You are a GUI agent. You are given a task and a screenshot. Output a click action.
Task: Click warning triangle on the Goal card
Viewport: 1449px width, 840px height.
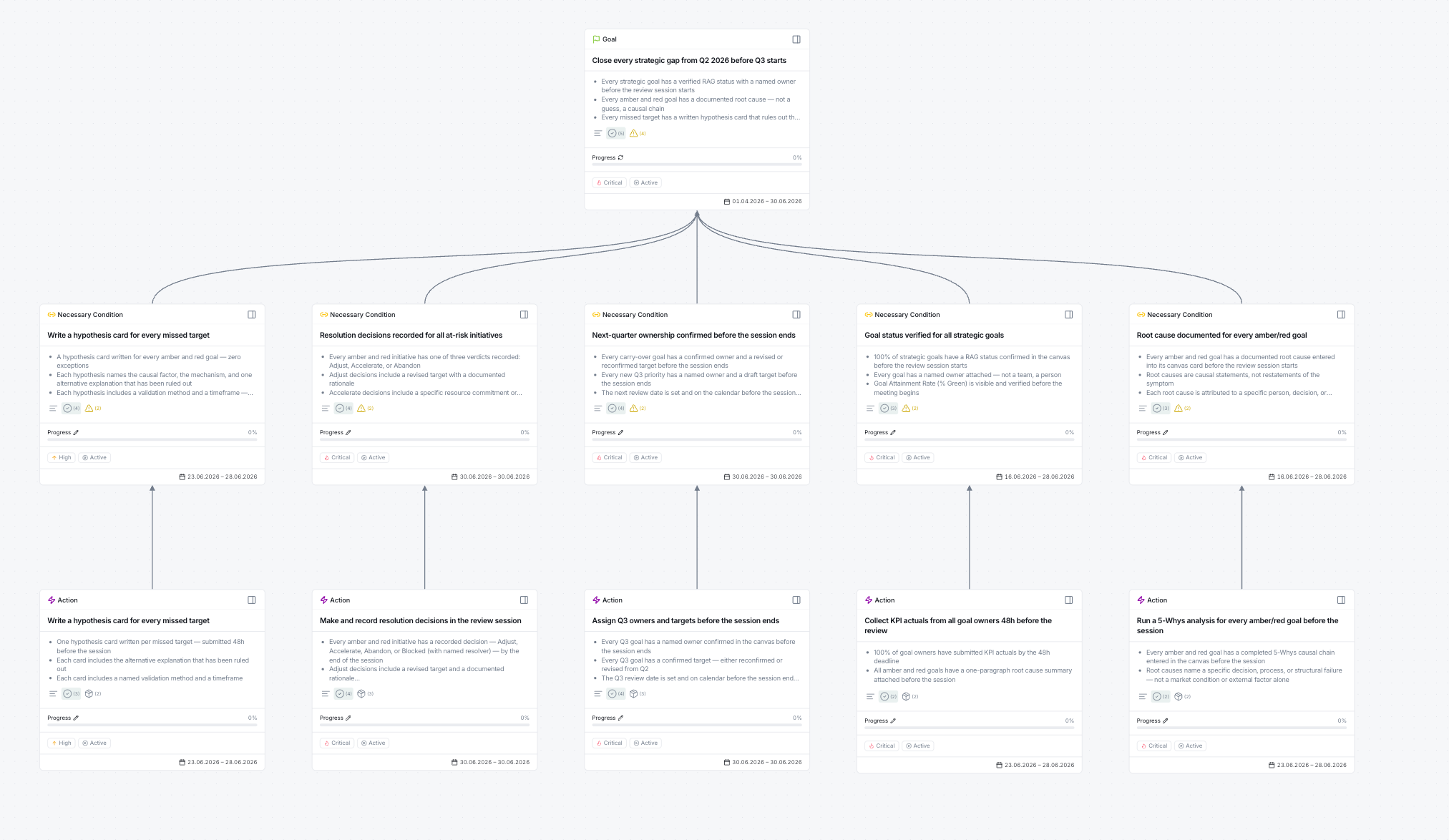pyautogui.click(x=633, y=133)
